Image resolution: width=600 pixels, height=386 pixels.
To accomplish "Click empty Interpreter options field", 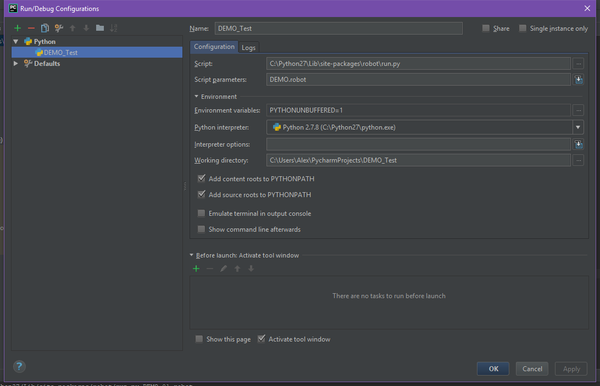I will [418, 144].
